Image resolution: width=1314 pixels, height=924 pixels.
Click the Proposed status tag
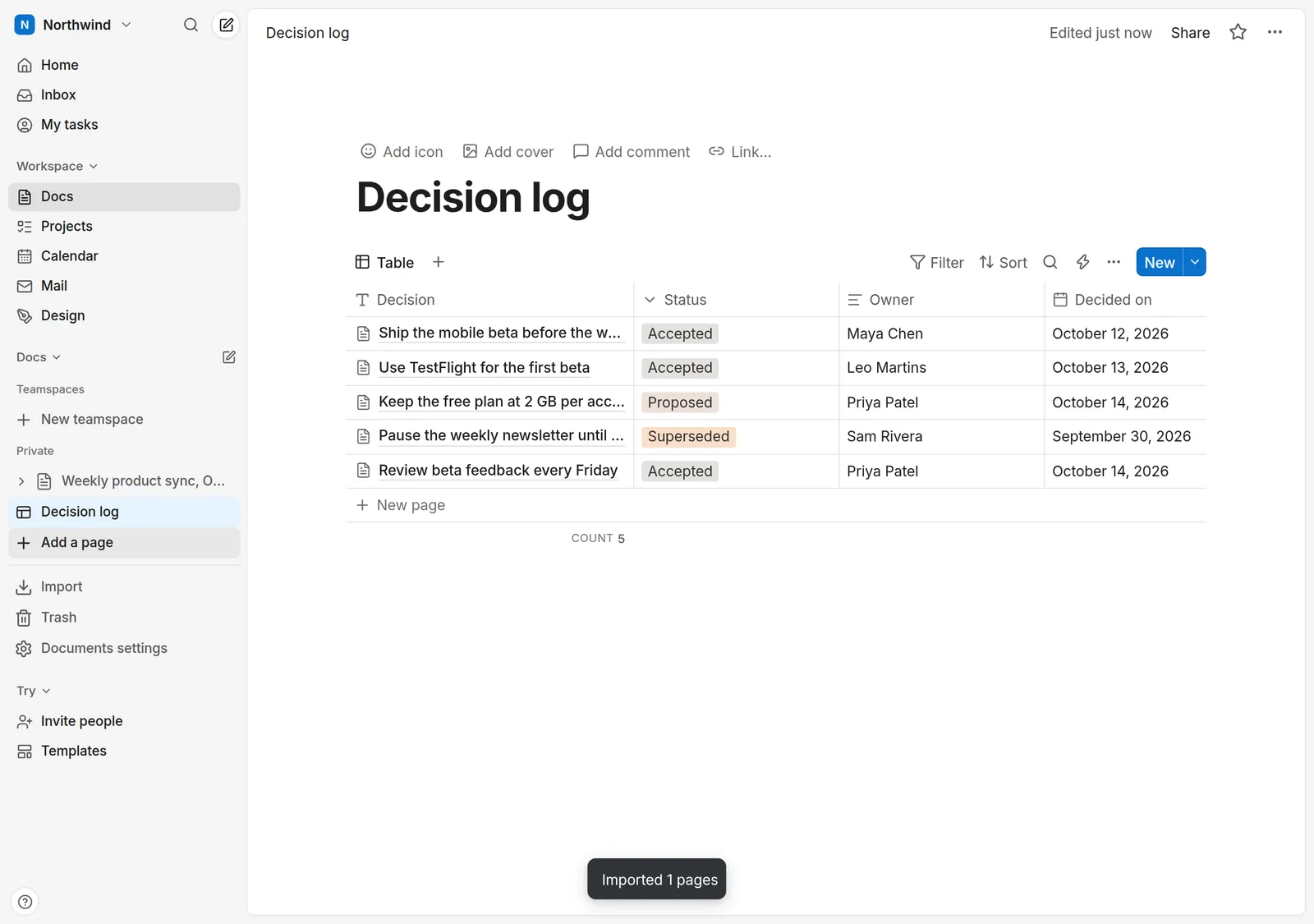coord(680,402)
